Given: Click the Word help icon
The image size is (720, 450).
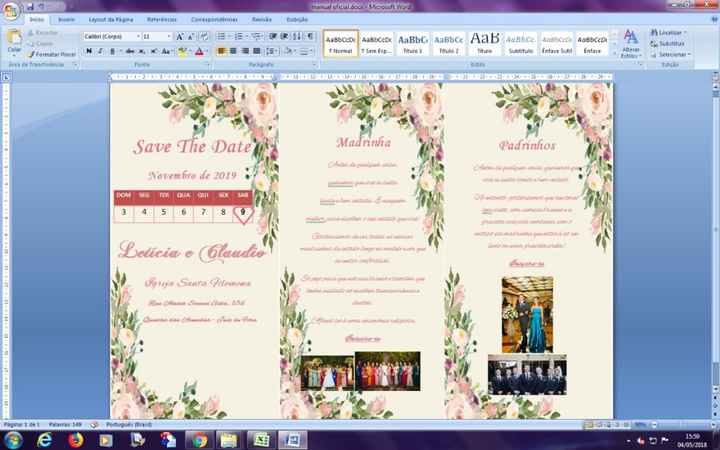Looking at the screenshot, I should [714, 19].
